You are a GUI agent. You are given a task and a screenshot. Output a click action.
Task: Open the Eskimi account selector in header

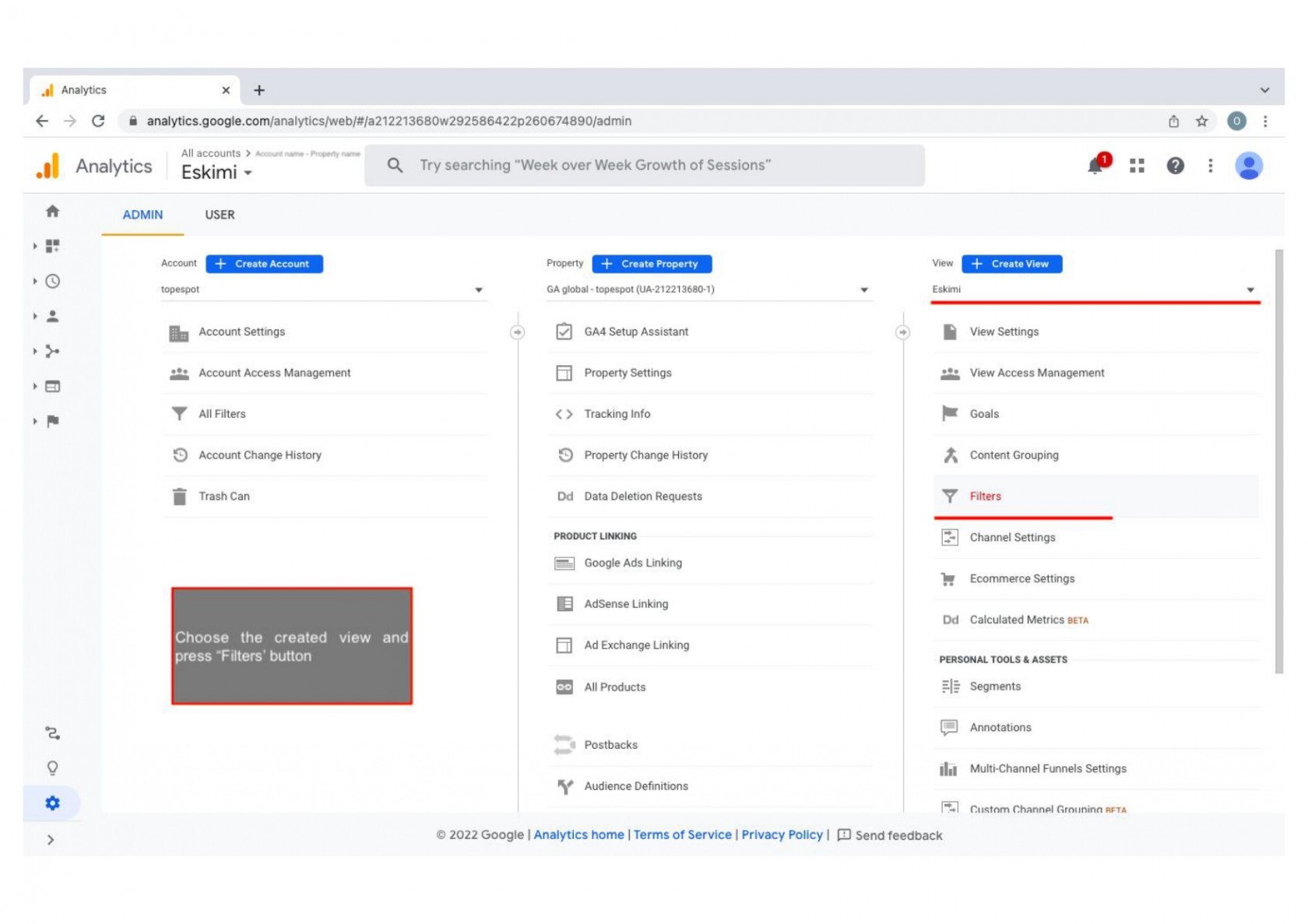pos(216,172)
